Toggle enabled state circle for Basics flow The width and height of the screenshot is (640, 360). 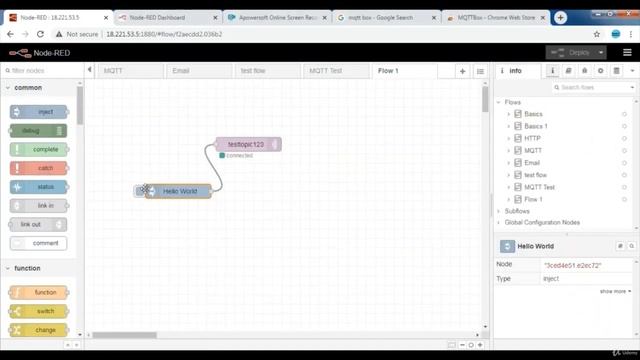point(624,114)
